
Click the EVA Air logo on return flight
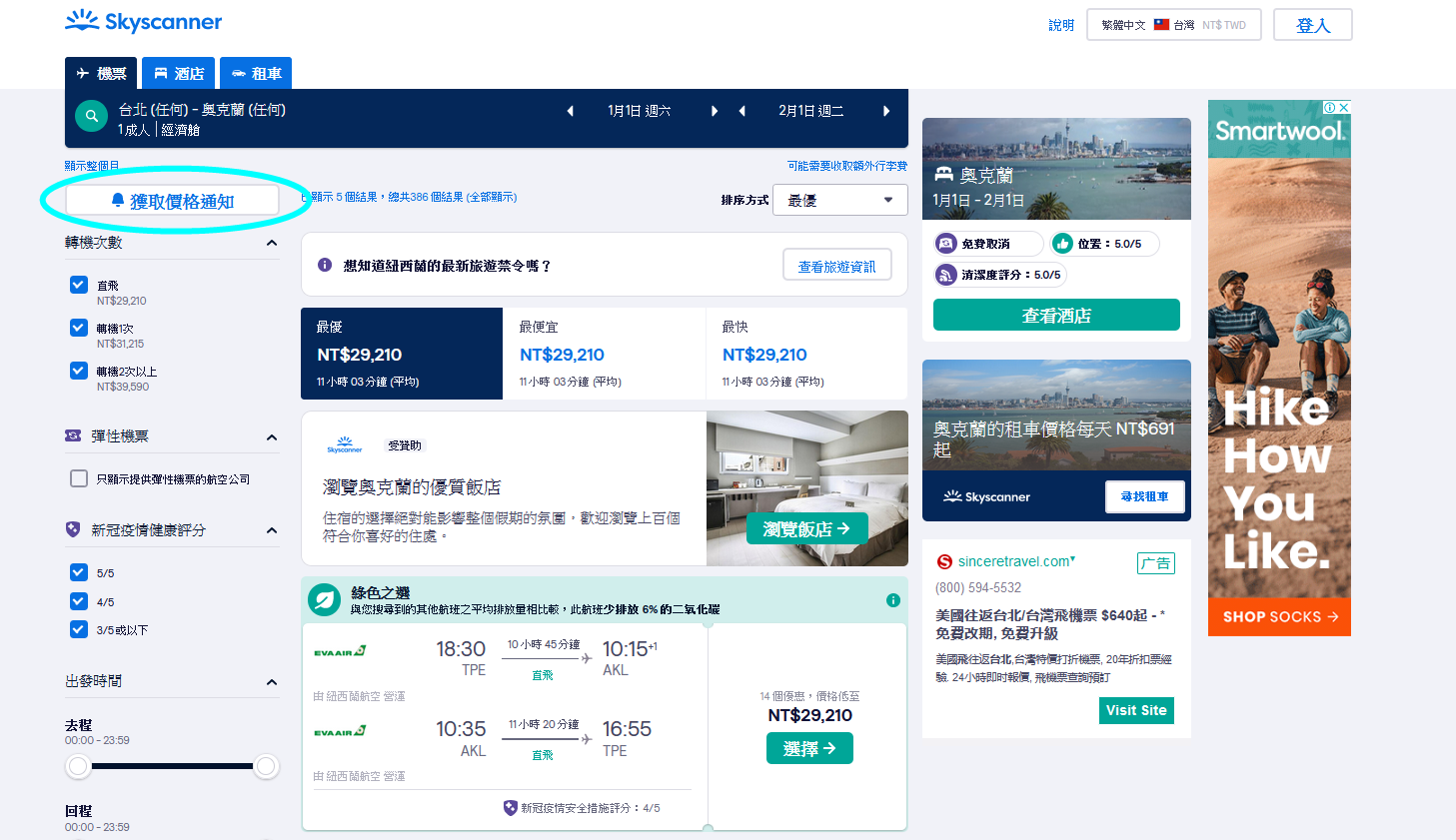pos(340,732)
